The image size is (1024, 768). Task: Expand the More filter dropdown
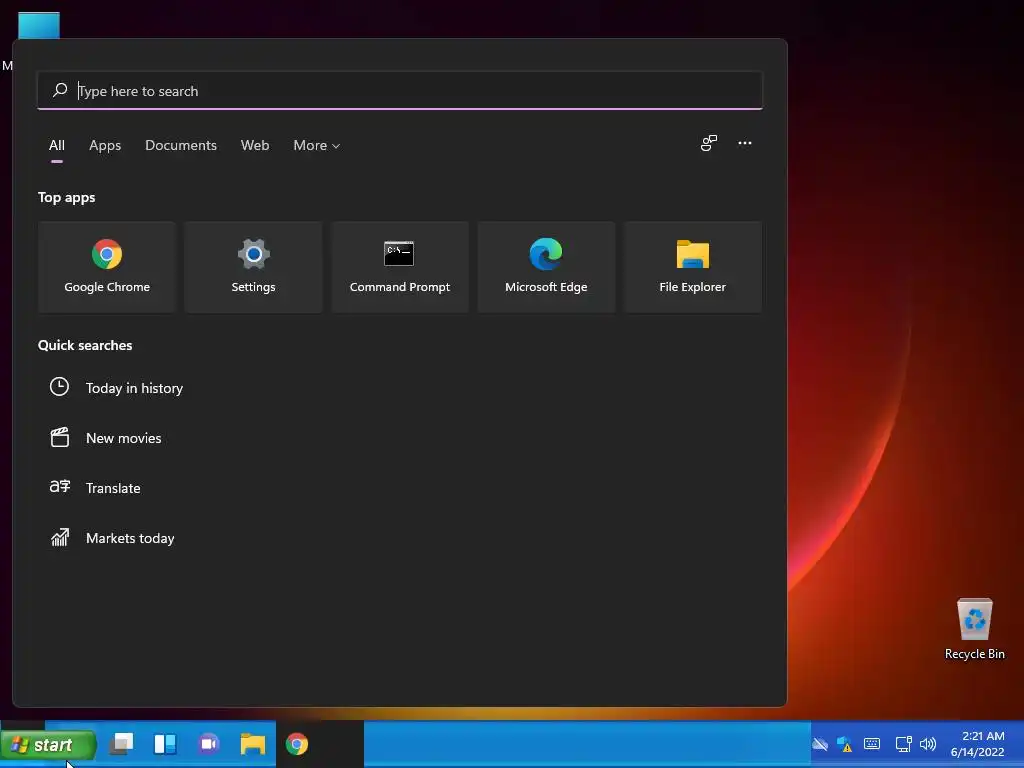coord(317,146)
